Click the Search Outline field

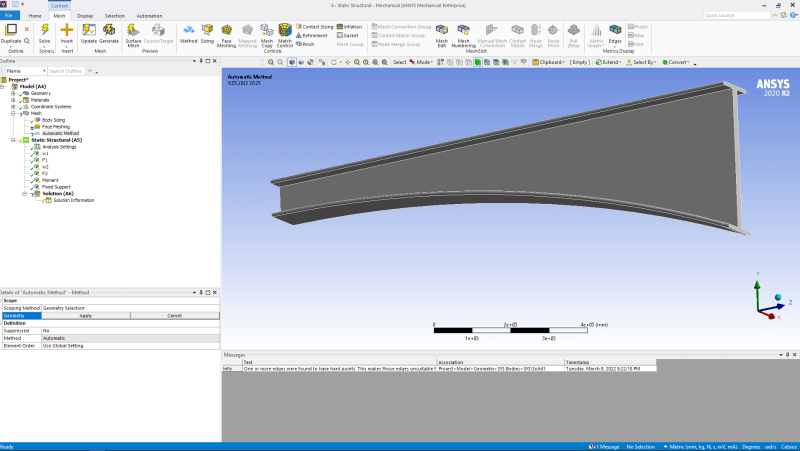click(66, 71)
